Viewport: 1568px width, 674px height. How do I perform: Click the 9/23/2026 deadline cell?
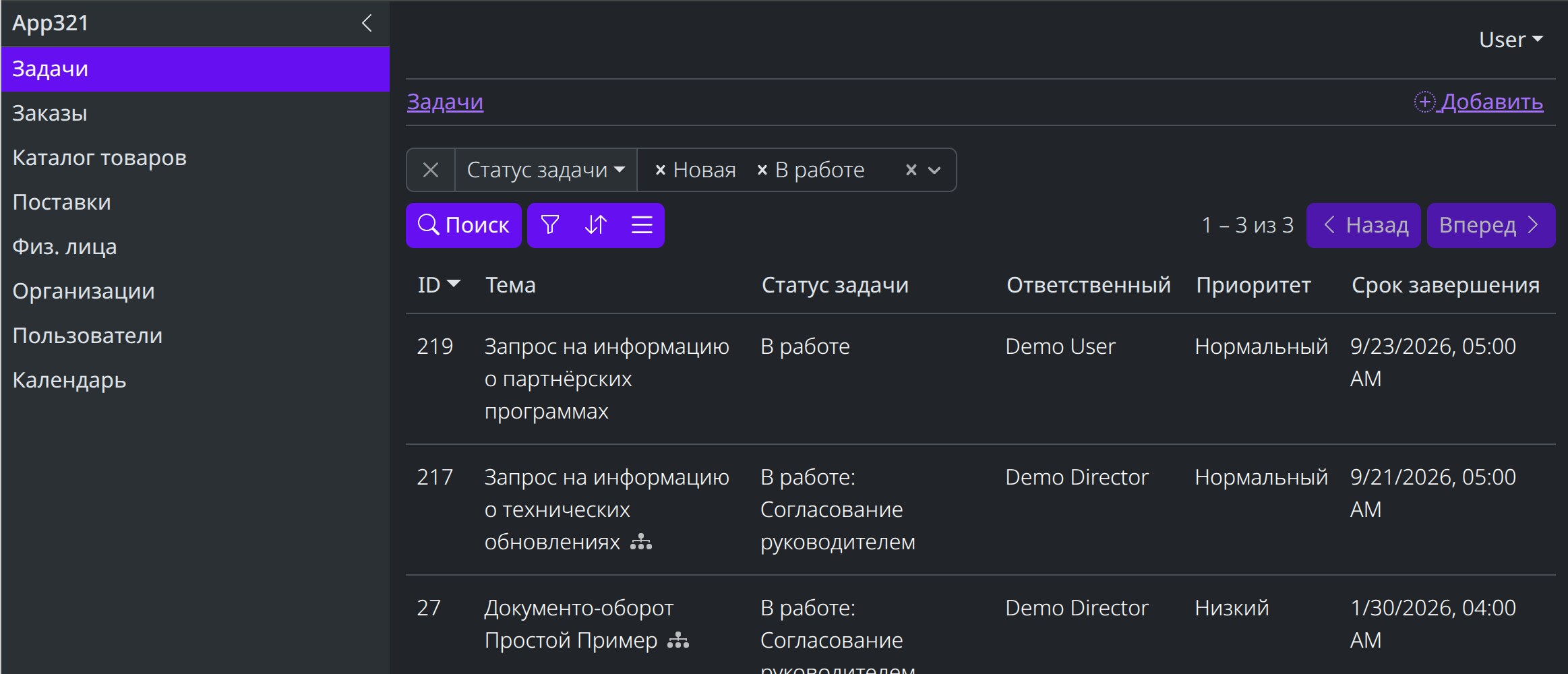pyautogui.click(x=1433, y=363)
